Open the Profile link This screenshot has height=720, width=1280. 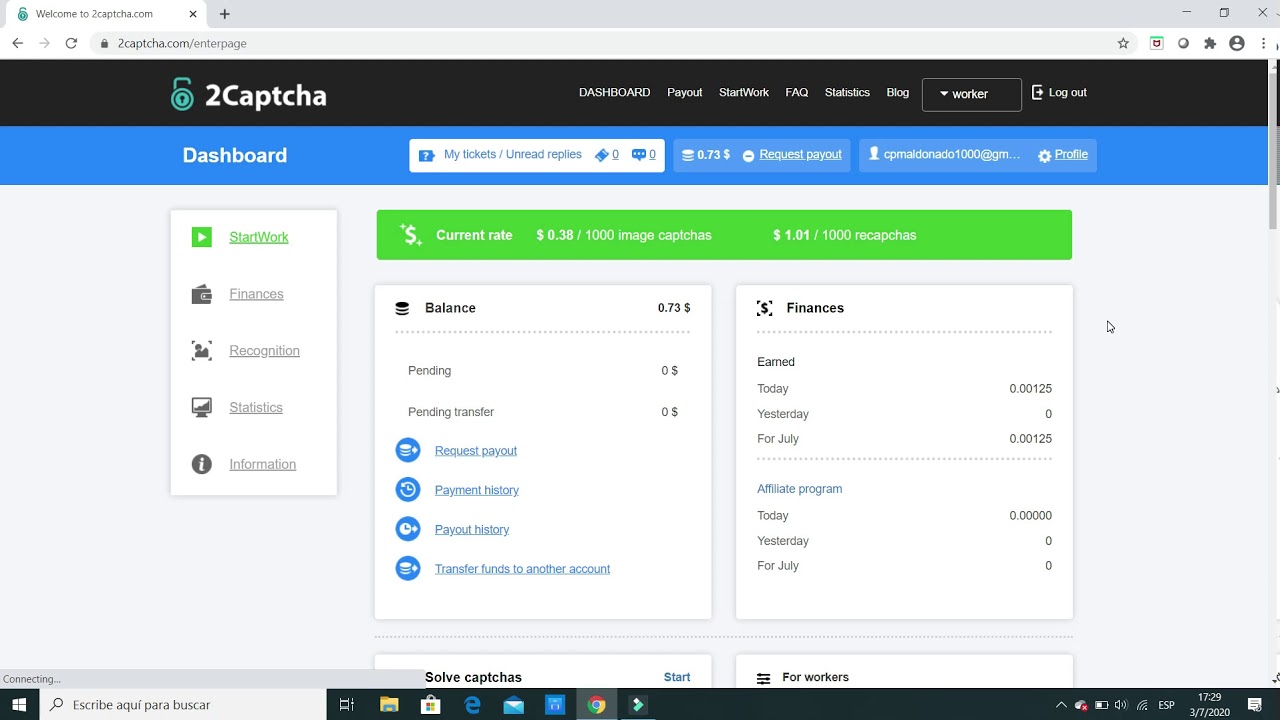pos(1071,154)
